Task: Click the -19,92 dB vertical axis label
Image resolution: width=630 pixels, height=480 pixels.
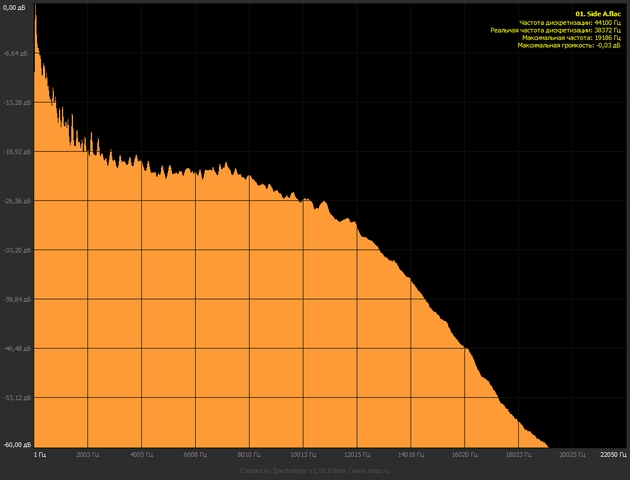Action: pos(15,152)
